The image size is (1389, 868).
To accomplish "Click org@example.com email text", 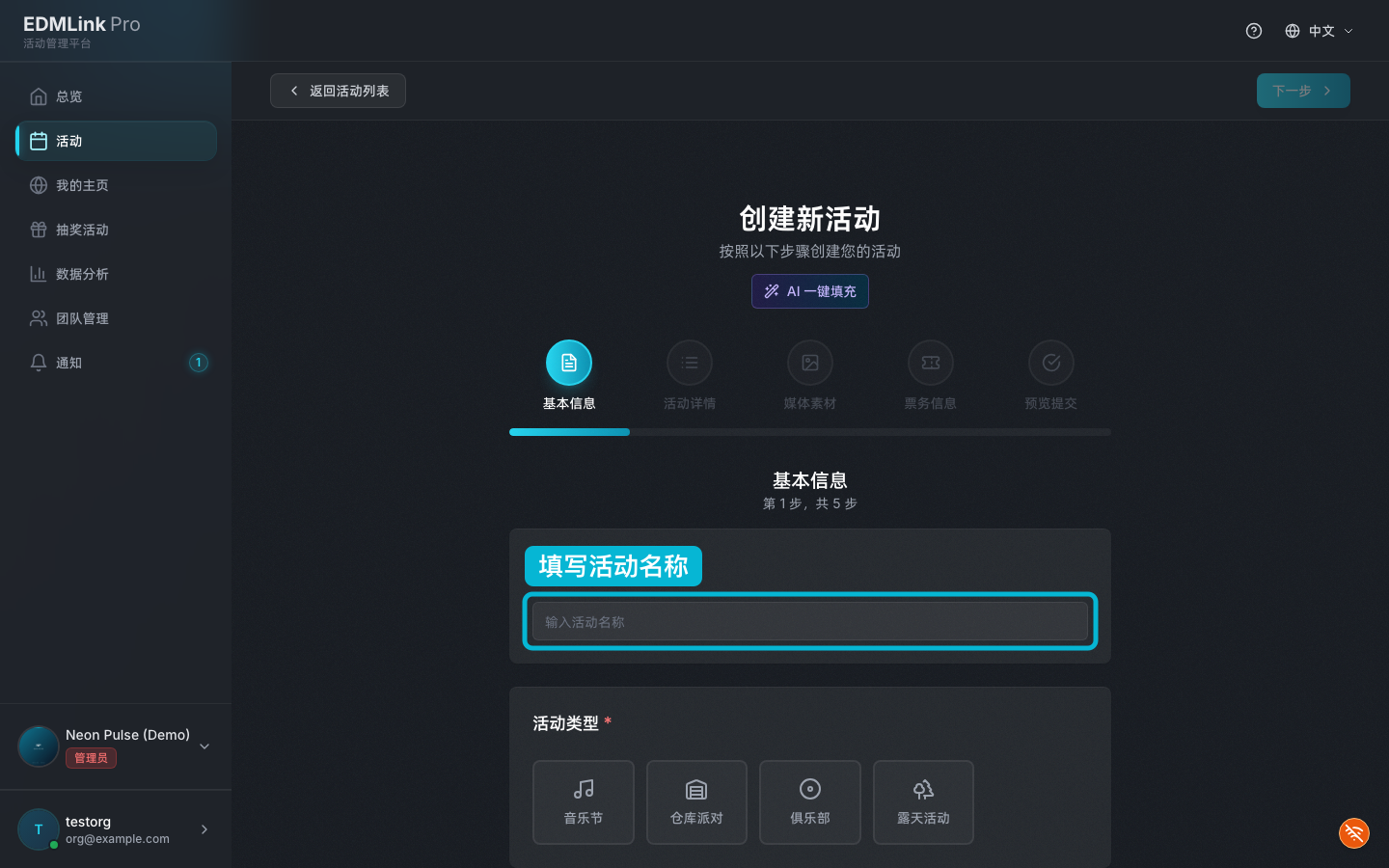I will point(118,839).
